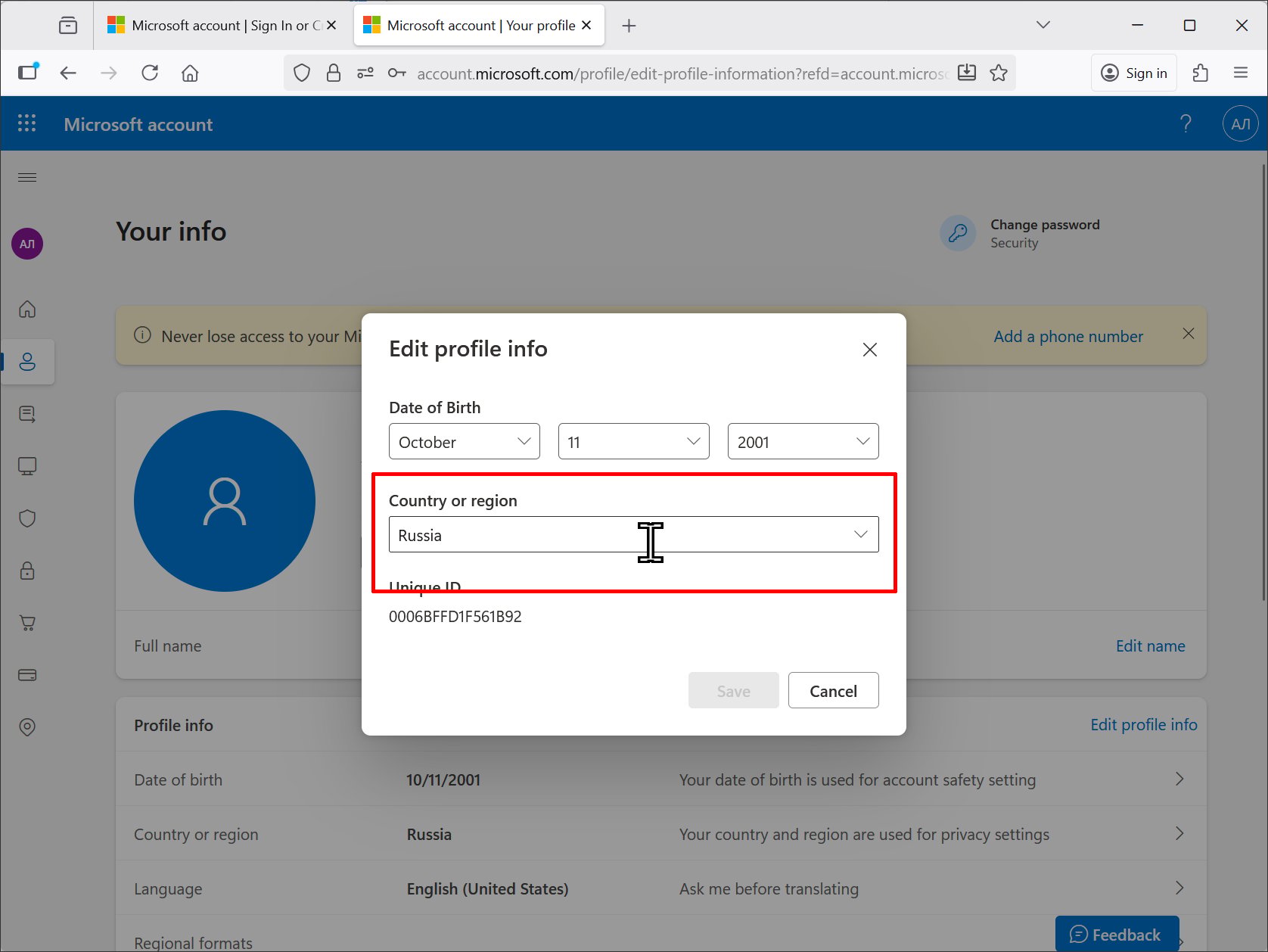This screenshot has height=952, width=1268.
Task: Reload the current page
Action: click(x=150, y=73)
